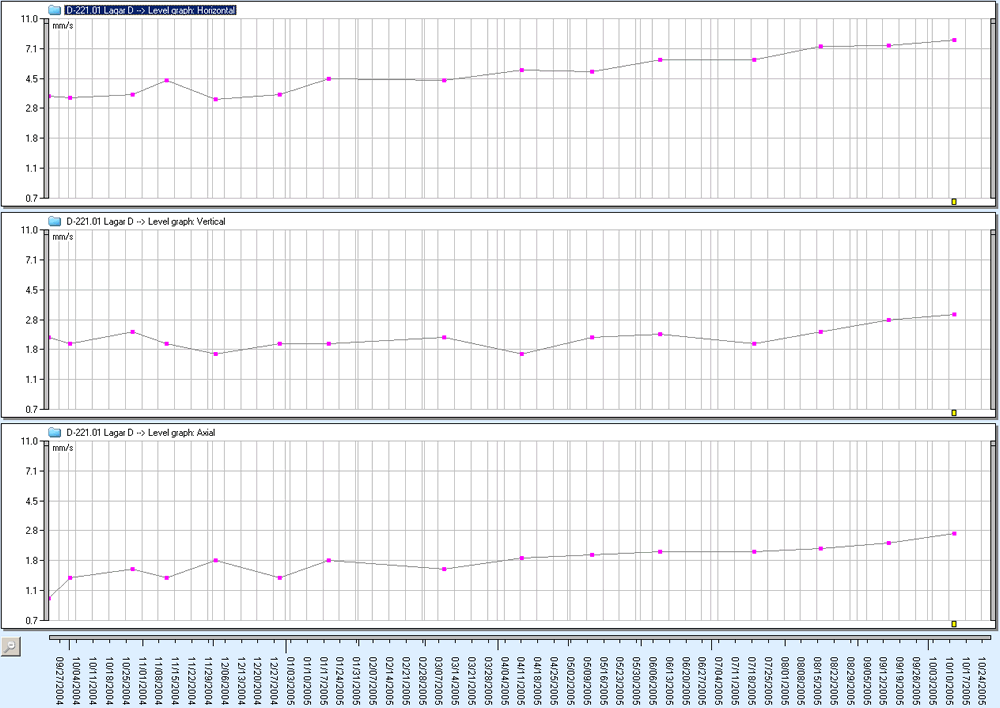
Task: Select the last data point on Vertical graph
Action: (955, 315)
